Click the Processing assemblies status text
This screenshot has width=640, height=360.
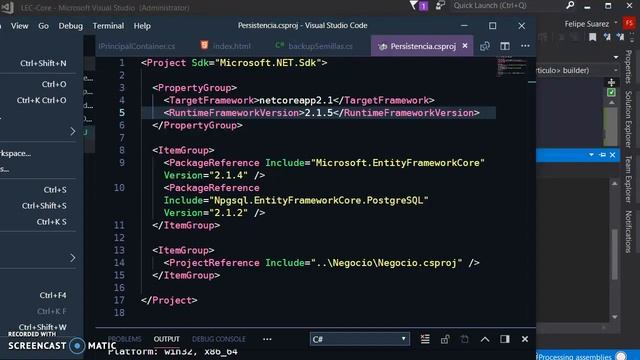574,357
